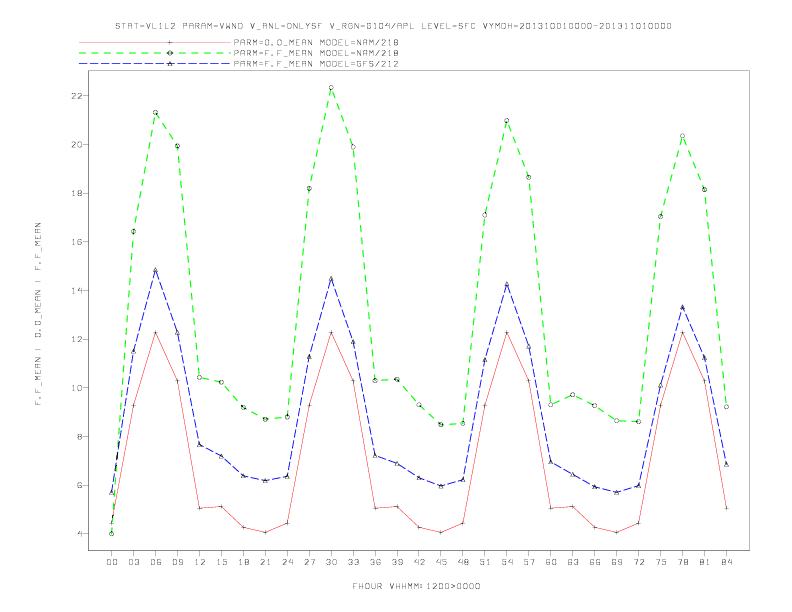Click y-axis tick label 10
This screenshot has width=792, height=612.
point(76,388)
